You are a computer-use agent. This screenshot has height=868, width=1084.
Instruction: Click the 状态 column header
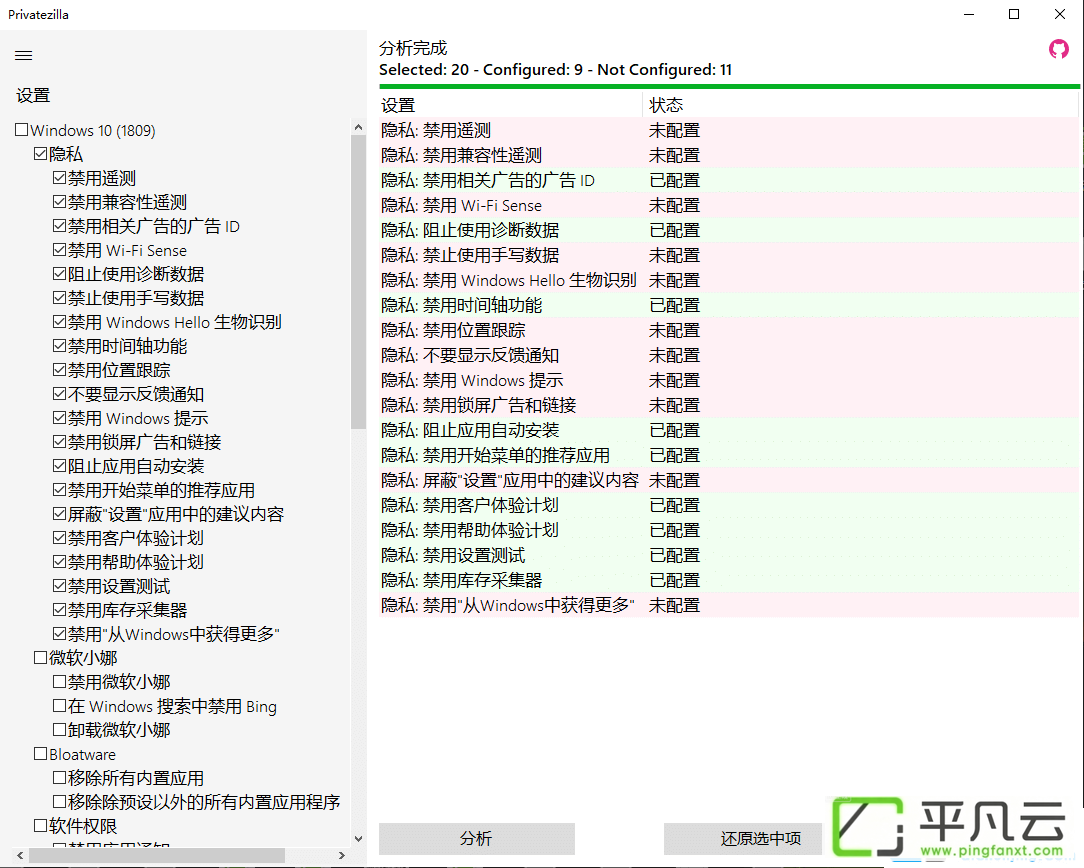860,105
